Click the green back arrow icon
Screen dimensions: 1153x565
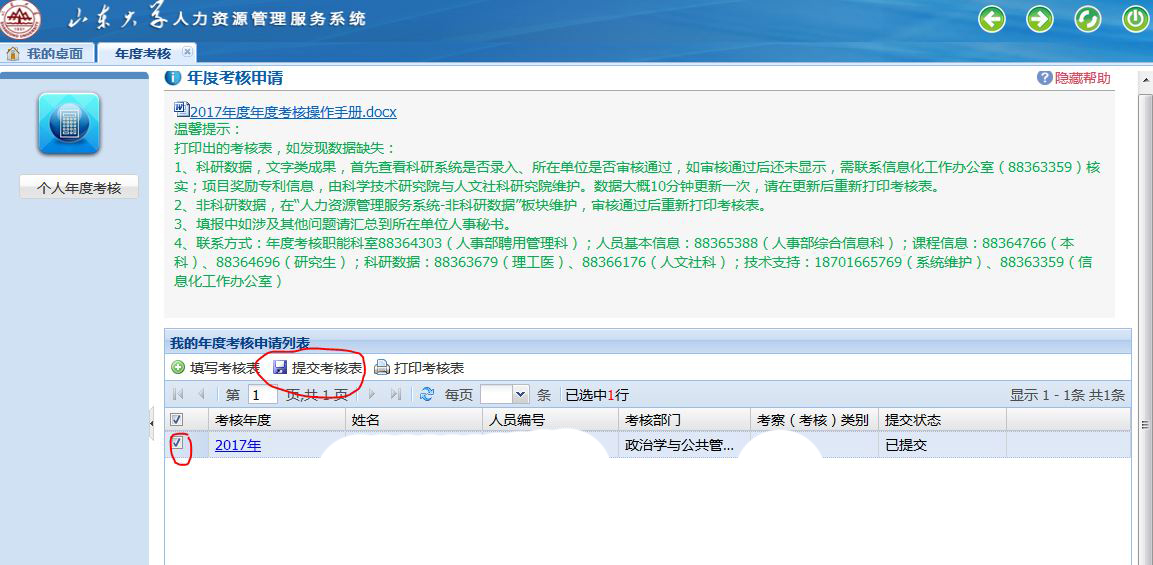click(991, 19)
